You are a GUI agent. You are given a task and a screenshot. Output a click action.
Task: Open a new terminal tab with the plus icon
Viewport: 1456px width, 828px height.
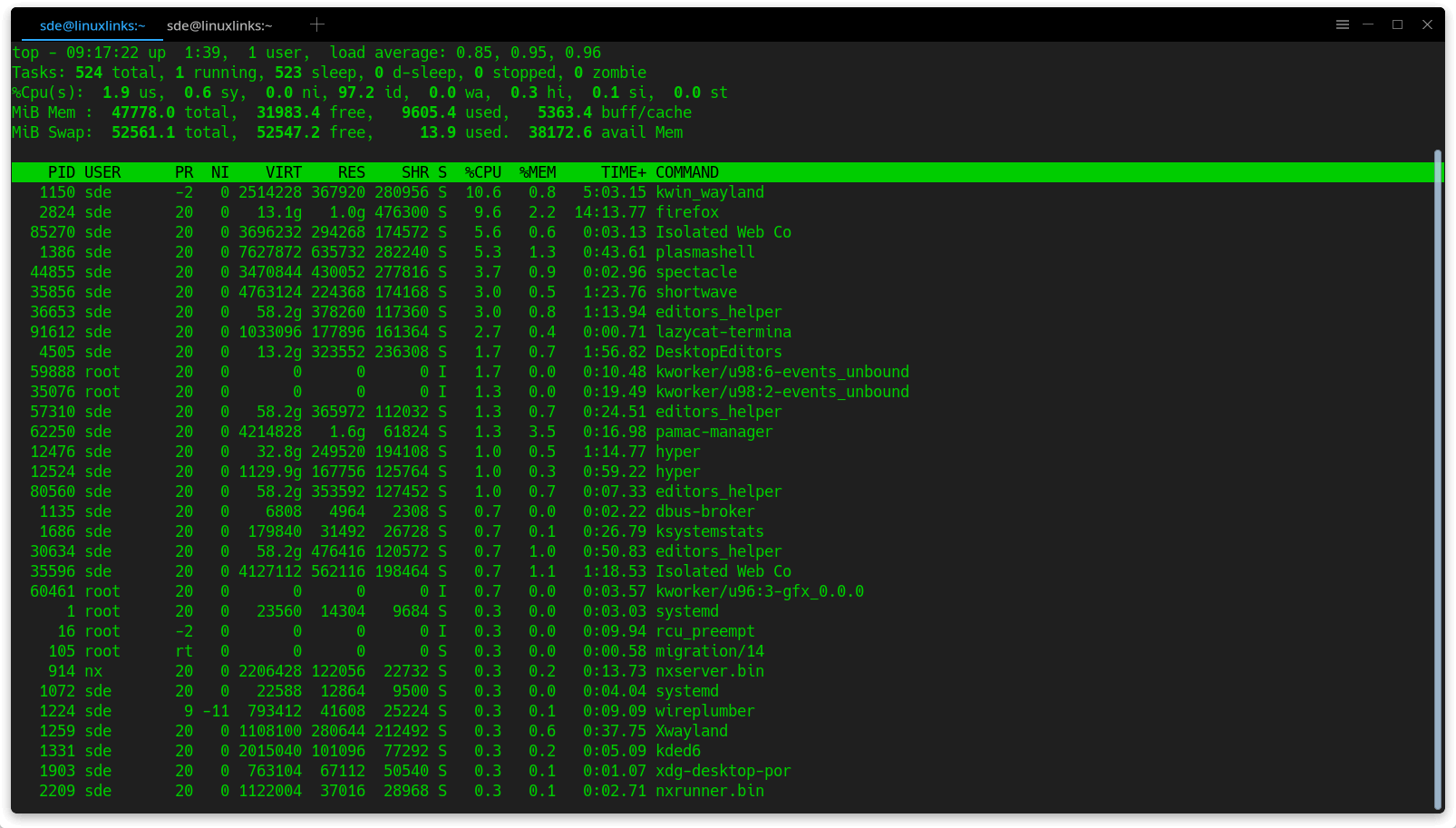click(x=316, y=24)
